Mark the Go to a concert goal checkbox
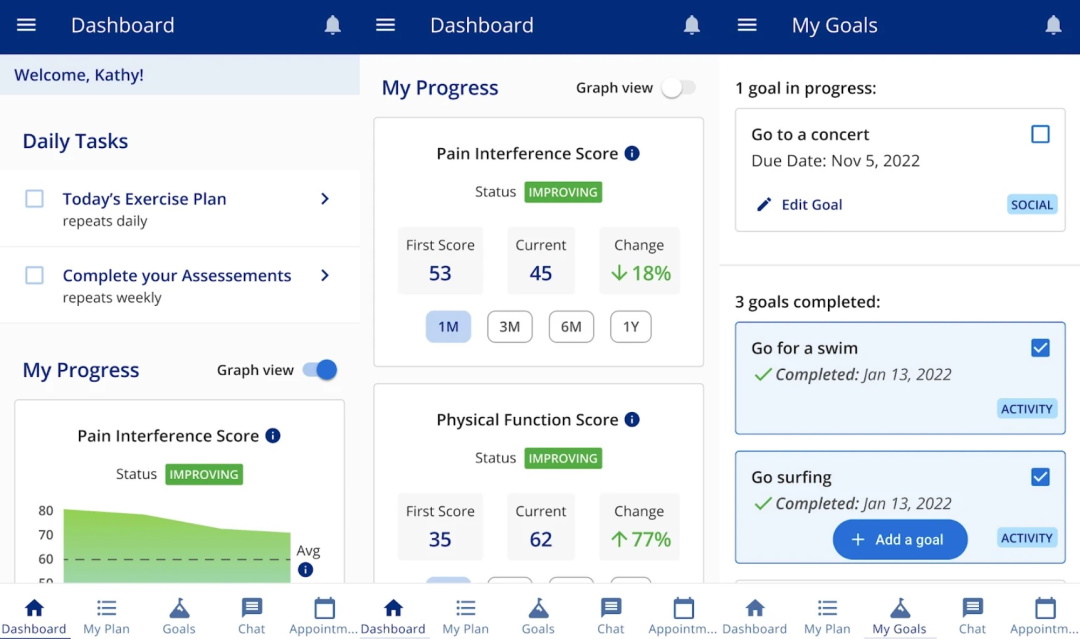Viewport: 1080px width, 639px height. (1040, 134)
